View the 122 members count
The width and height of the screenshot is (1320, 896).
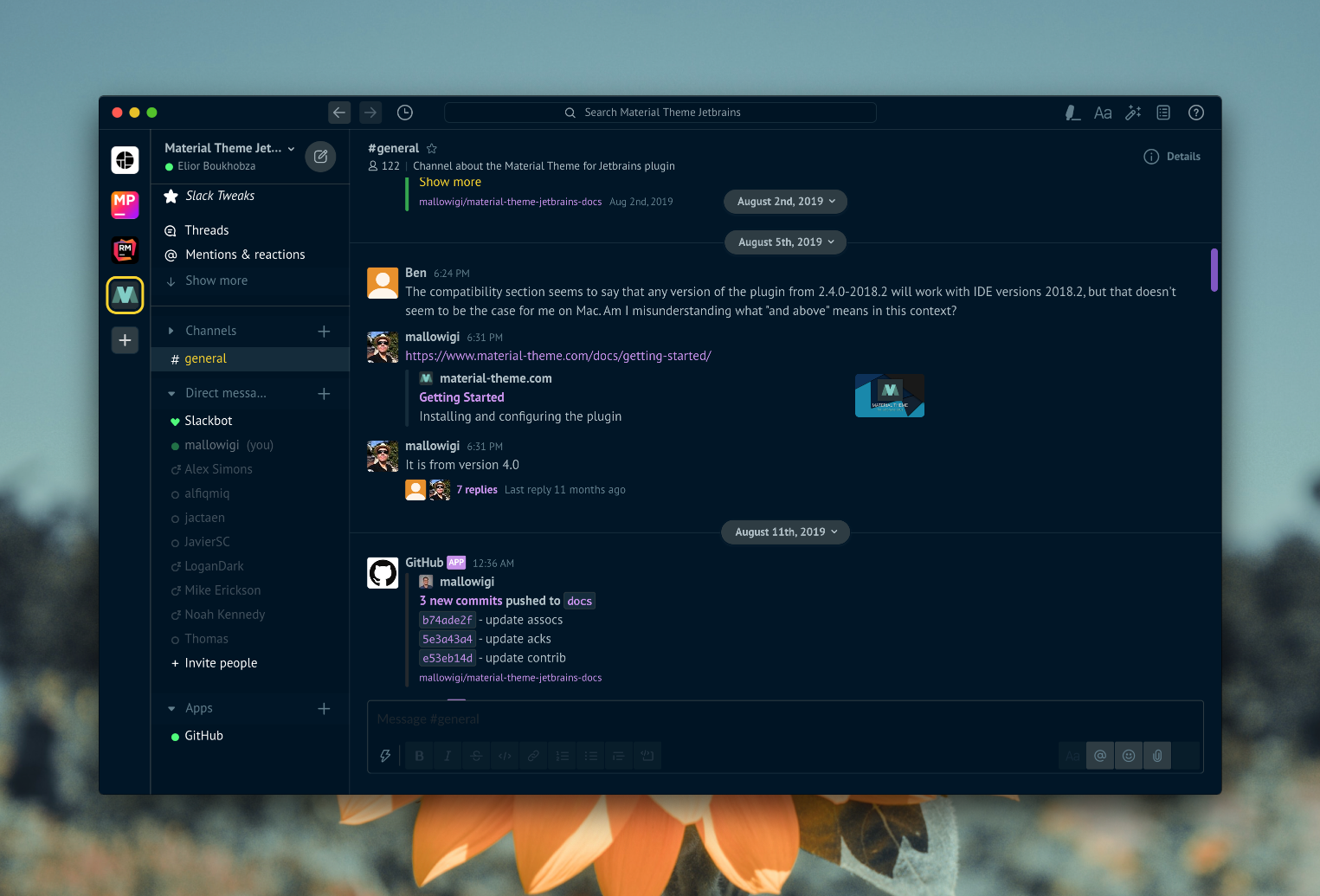coord(384,166)
